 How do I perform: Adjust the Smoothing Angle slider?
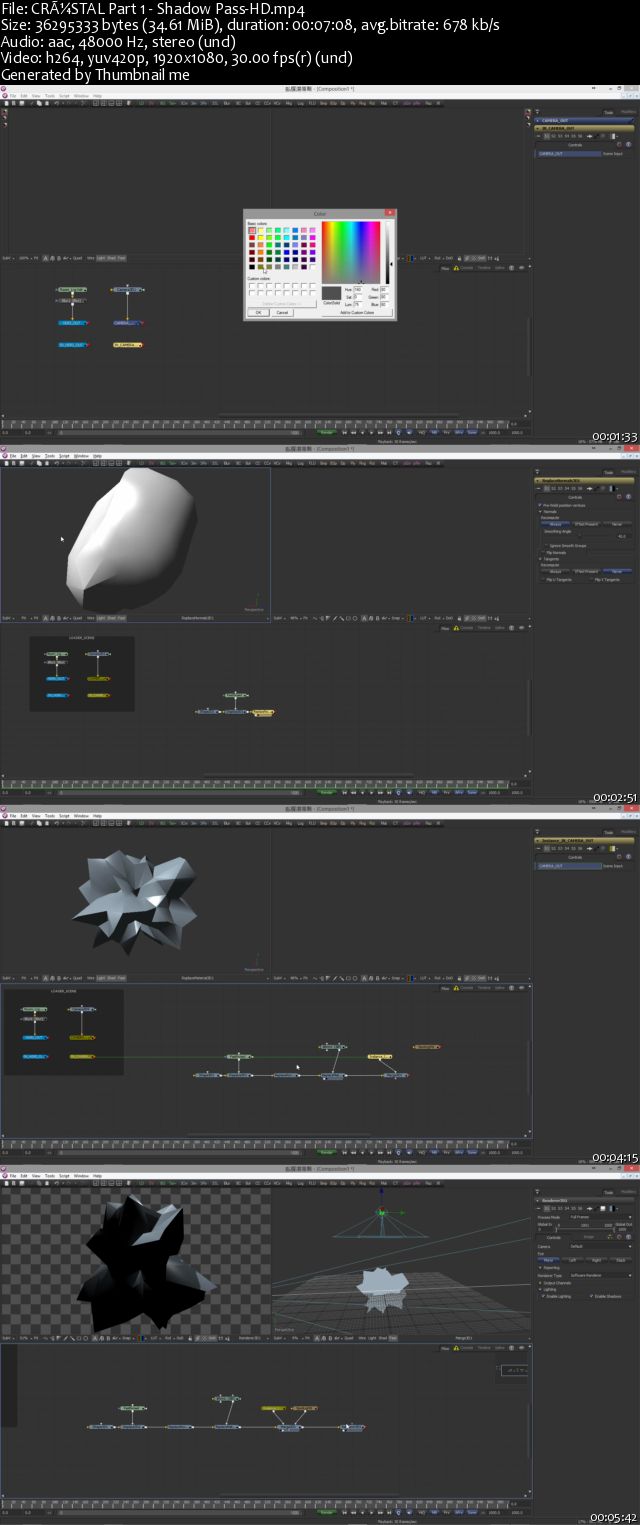click(x=580, y=536)
